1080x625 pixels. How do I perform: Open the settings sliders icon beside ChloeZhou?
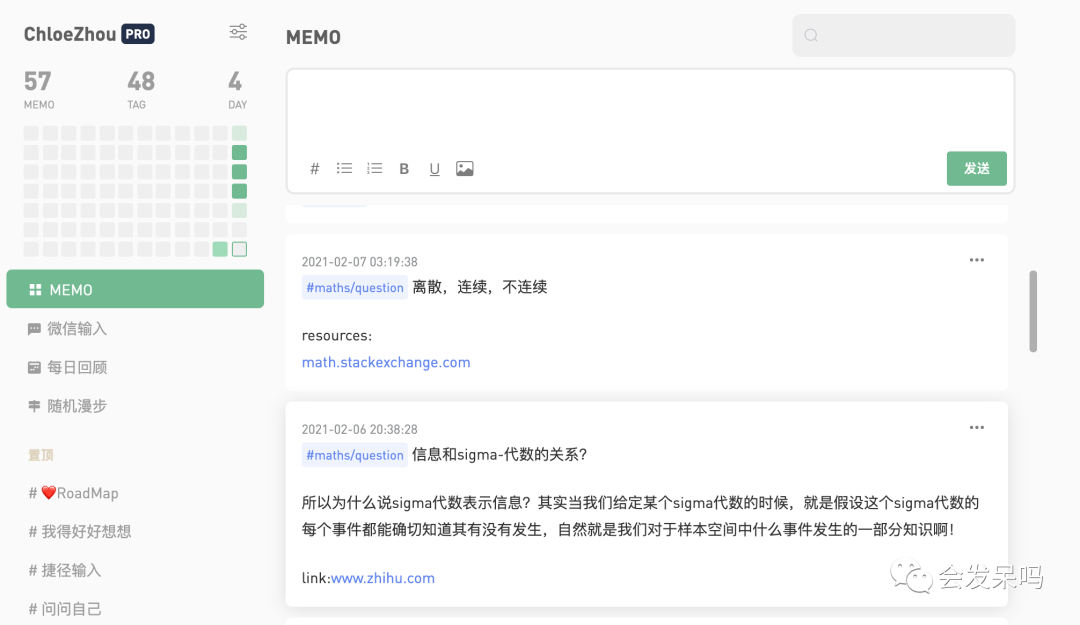238,32
